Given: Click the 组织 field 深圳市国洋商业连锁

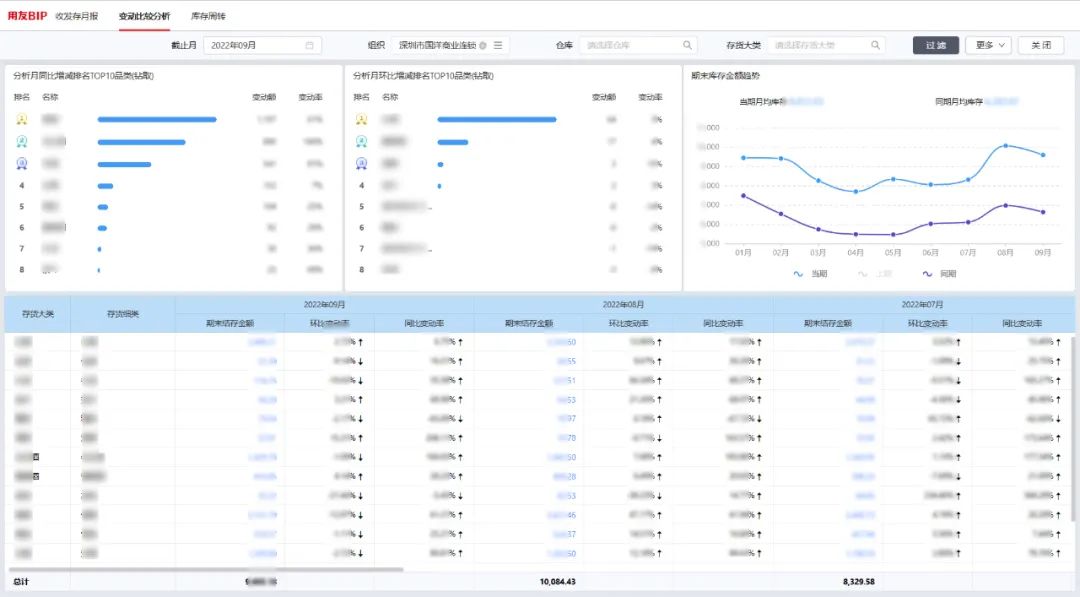Looking at the screenshot, I should coord(450,45).
